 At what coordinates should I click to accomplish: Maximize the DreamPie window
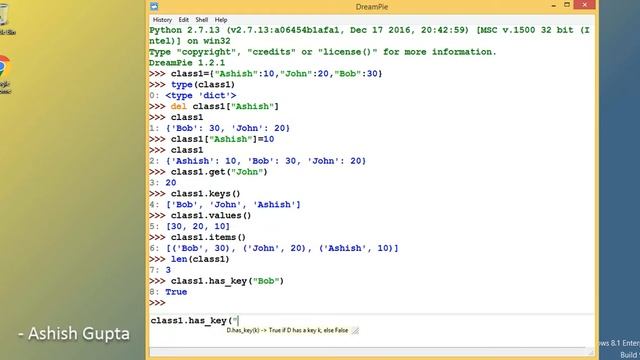(x=567, y=5)
